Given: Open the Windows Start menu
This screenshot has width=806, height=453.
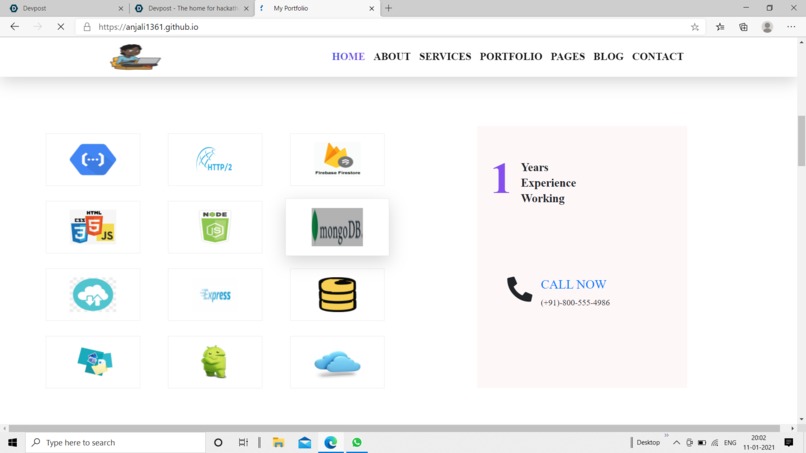Looking at the screenshot, I should [12, 442].
